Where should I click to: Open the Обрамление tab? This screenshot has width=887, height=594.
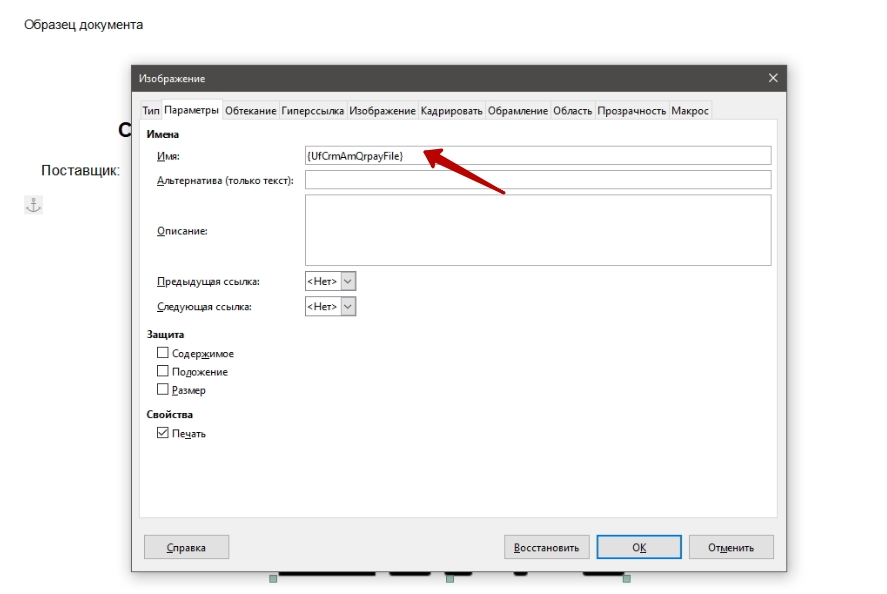[518, 111]
